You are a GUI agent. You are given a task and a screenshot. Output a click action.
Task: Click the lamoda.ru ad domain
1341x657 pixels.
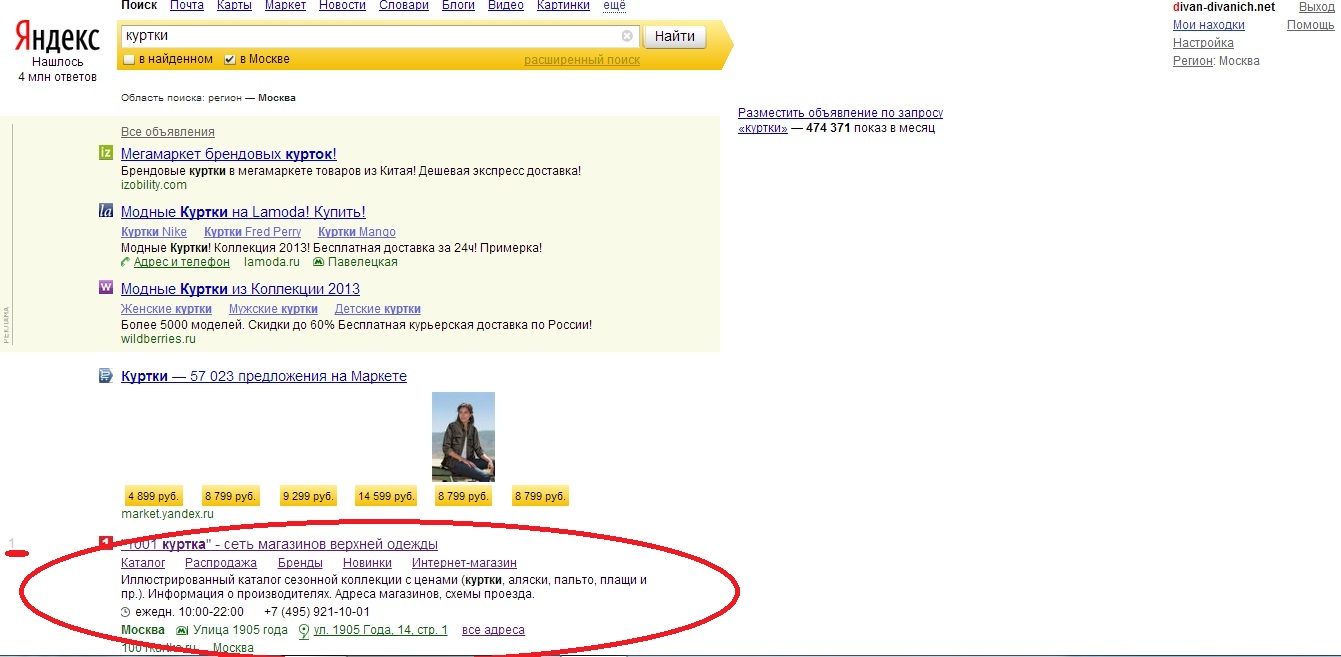click(272, 262)
